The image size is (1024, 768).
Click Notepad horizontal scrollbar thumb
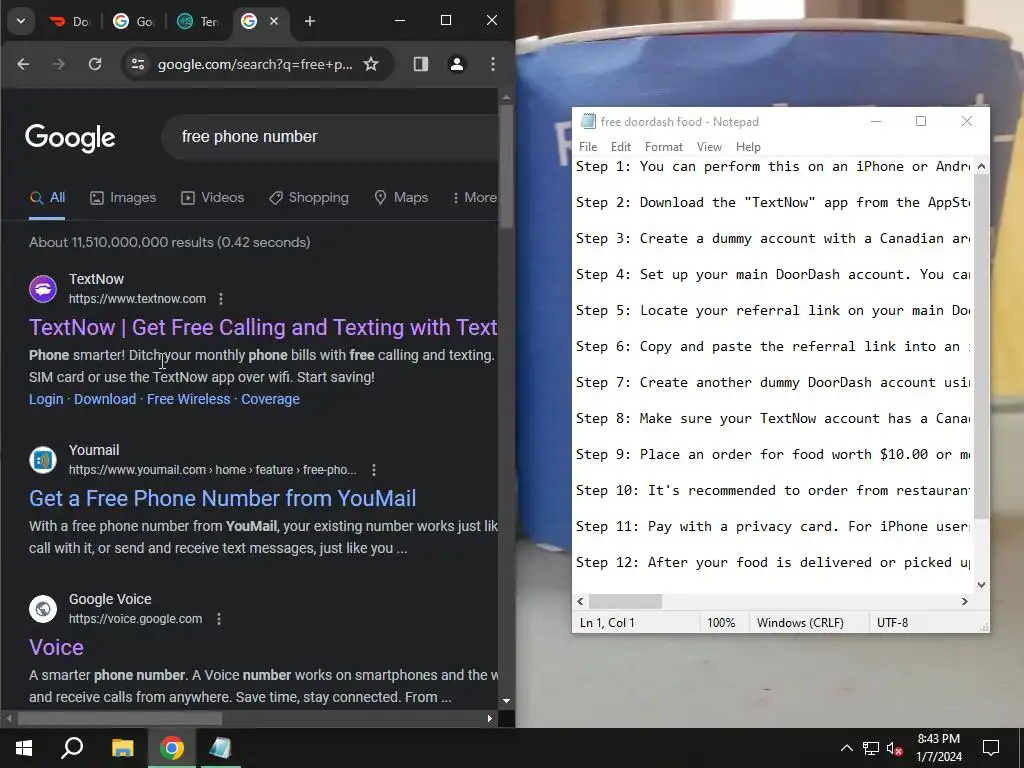(625, 601)
